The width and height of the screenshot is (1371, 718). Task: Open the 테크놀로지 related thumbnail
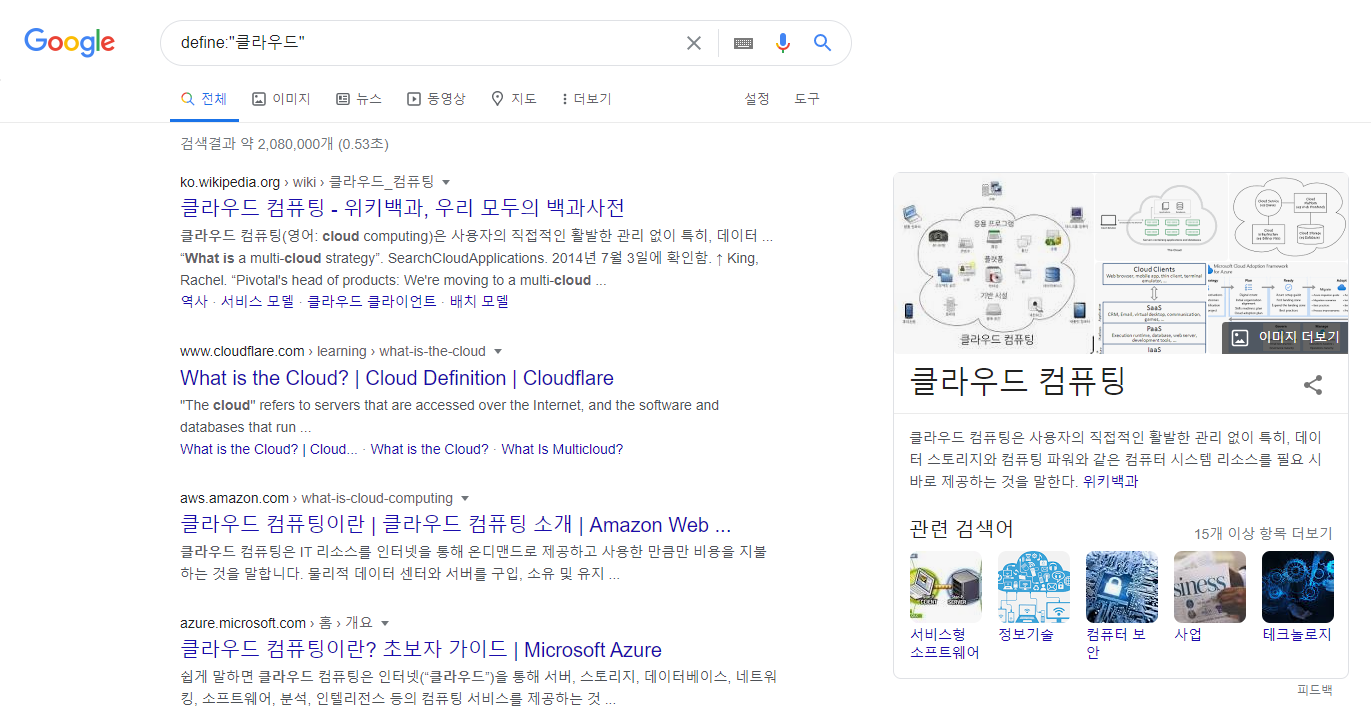coord(1298,587)
